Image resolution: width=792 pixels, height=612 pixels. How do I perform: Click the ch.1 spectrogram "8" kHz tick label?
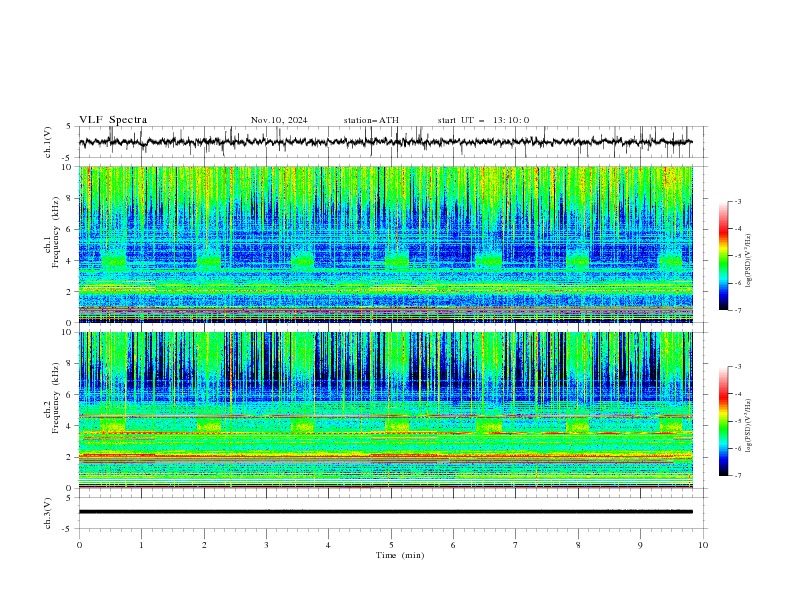tap(70, 198)
